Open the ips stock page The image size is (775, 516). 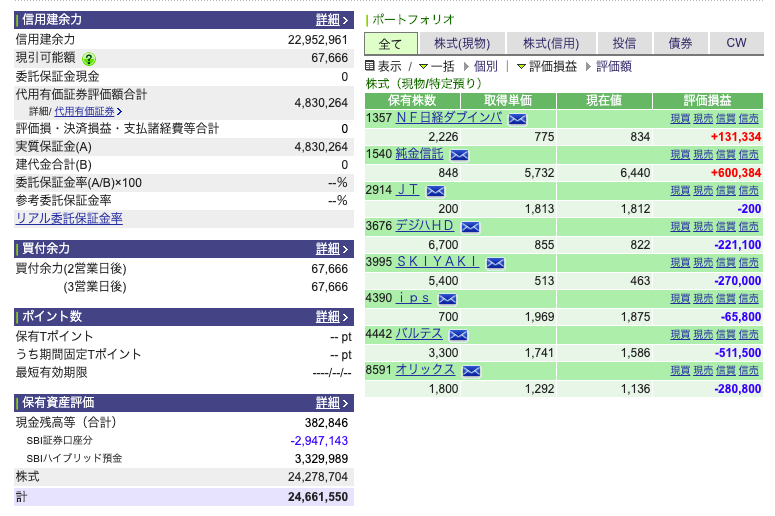point(413,298)
